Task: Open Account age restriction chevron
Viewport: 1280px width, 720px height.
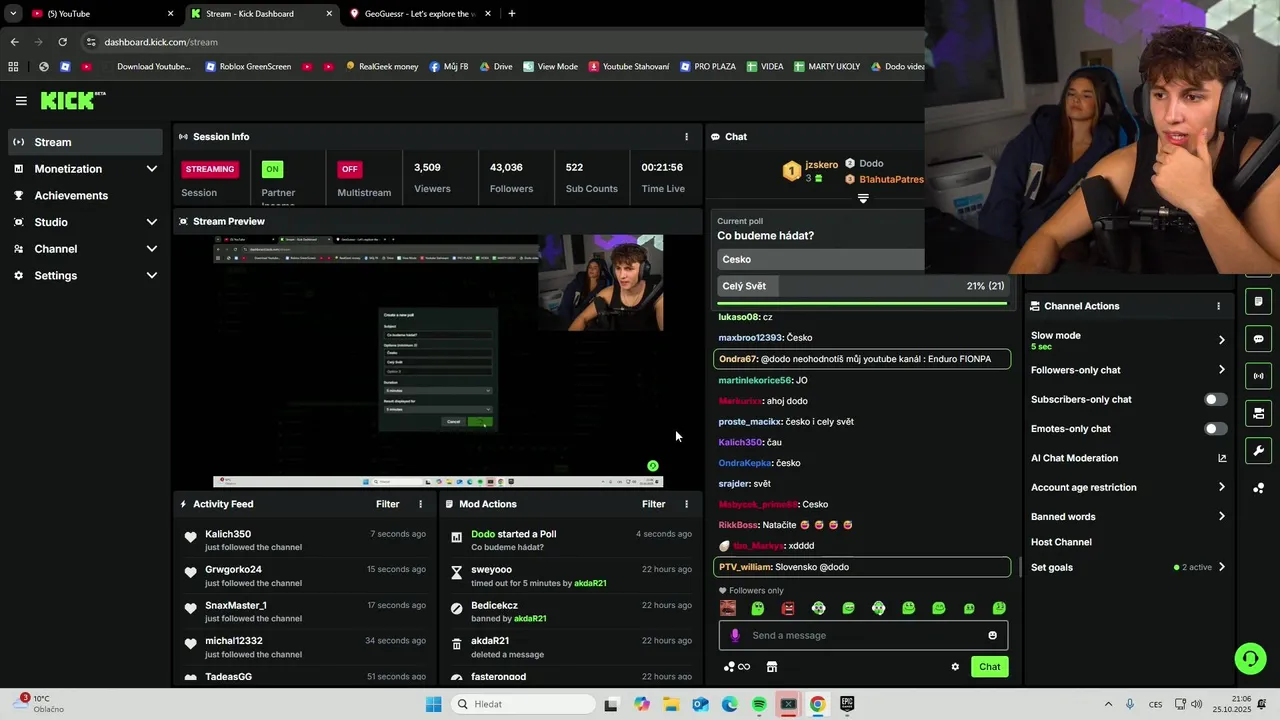Action: click(1221, 487)
